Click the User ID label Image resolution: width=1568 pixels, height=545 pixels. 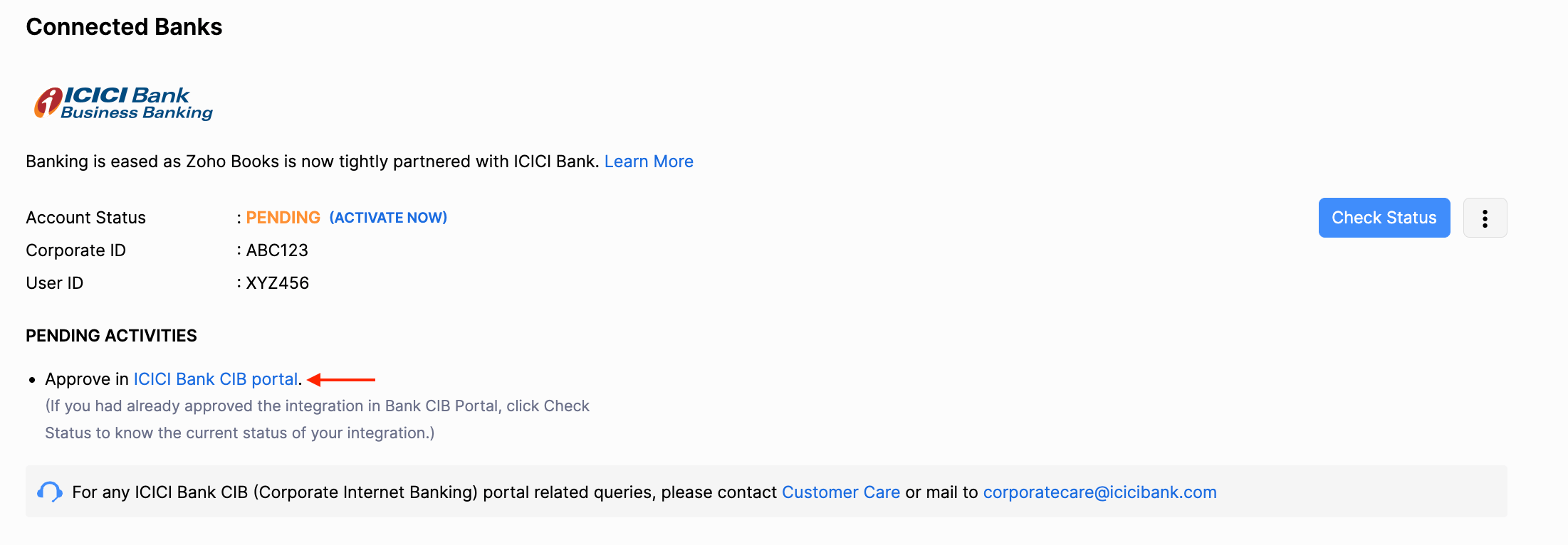[54, 283]
